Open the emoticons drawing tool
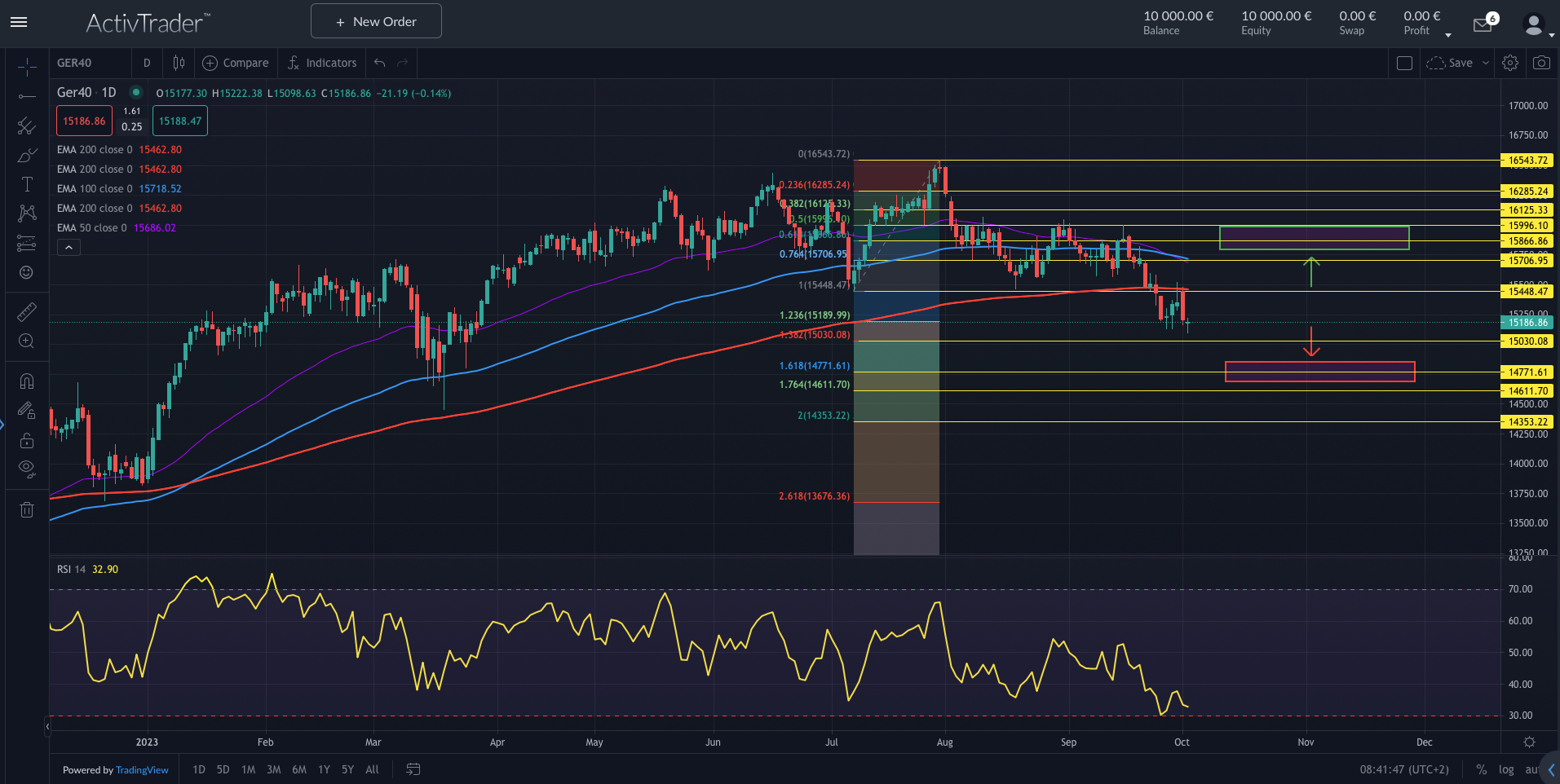1560x784 pixels. pyautogui.click(x=27, y=273)
